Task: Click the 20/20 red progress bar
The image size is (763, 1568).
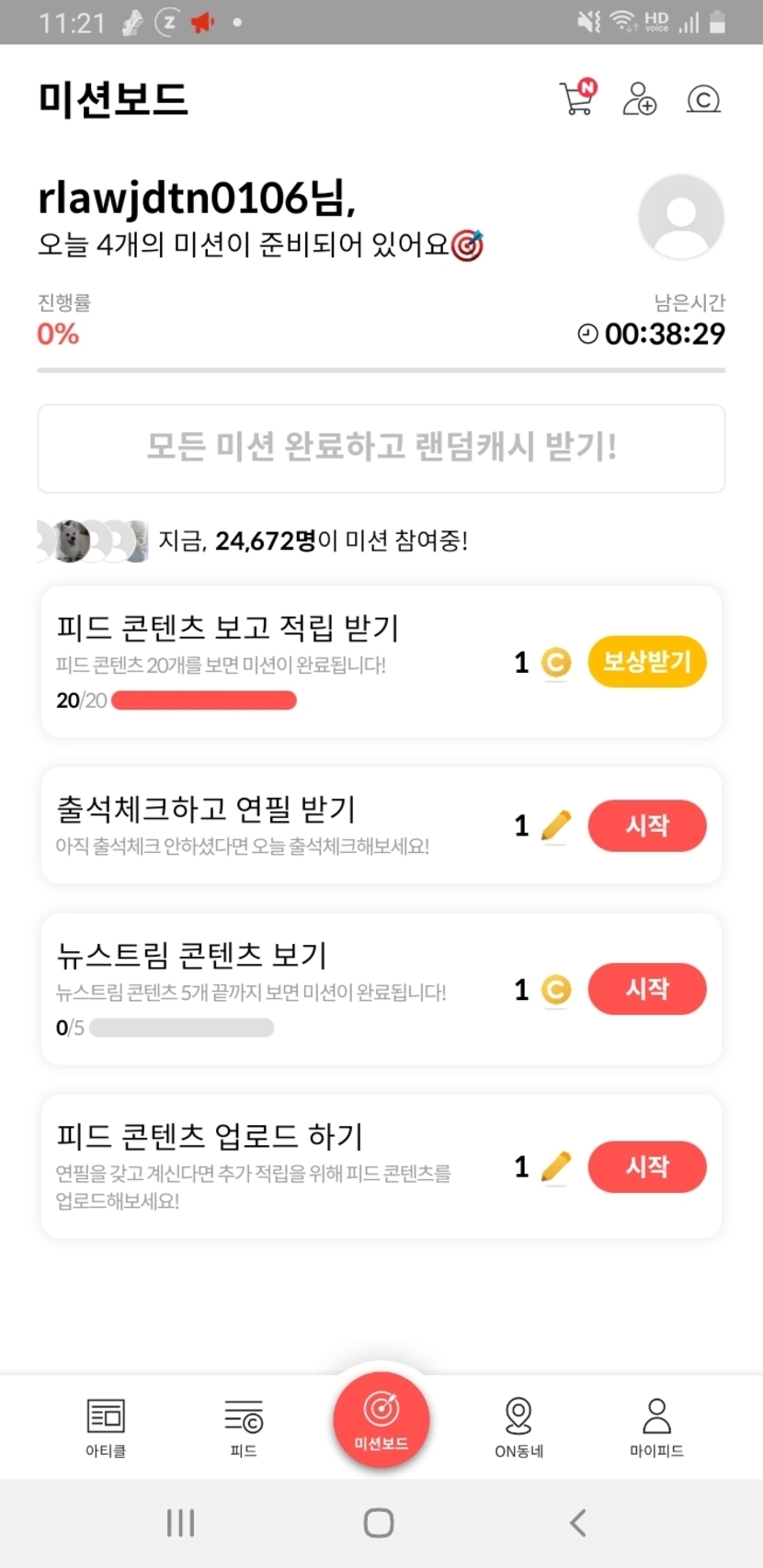Action: [204, 700]
